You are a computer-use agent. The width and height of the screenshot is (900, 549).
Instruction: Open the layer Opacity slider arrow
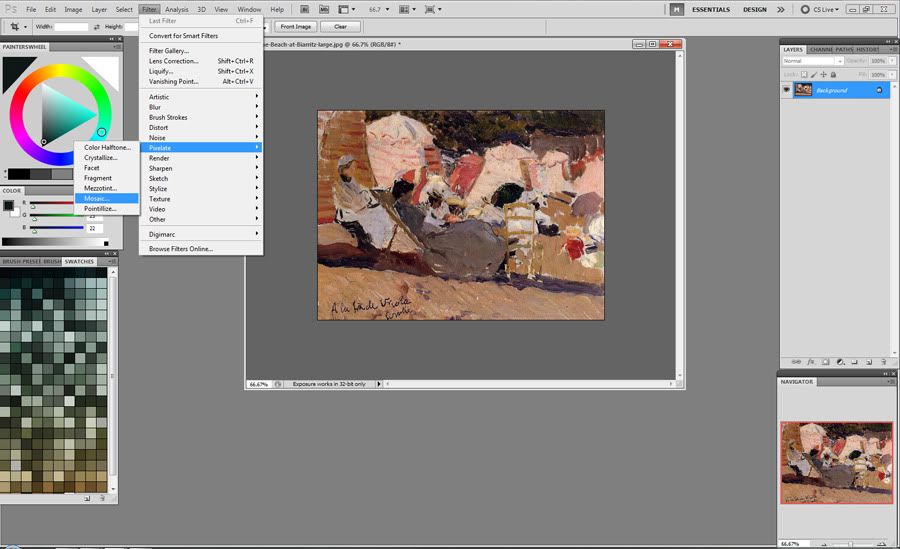pos(893,61)
